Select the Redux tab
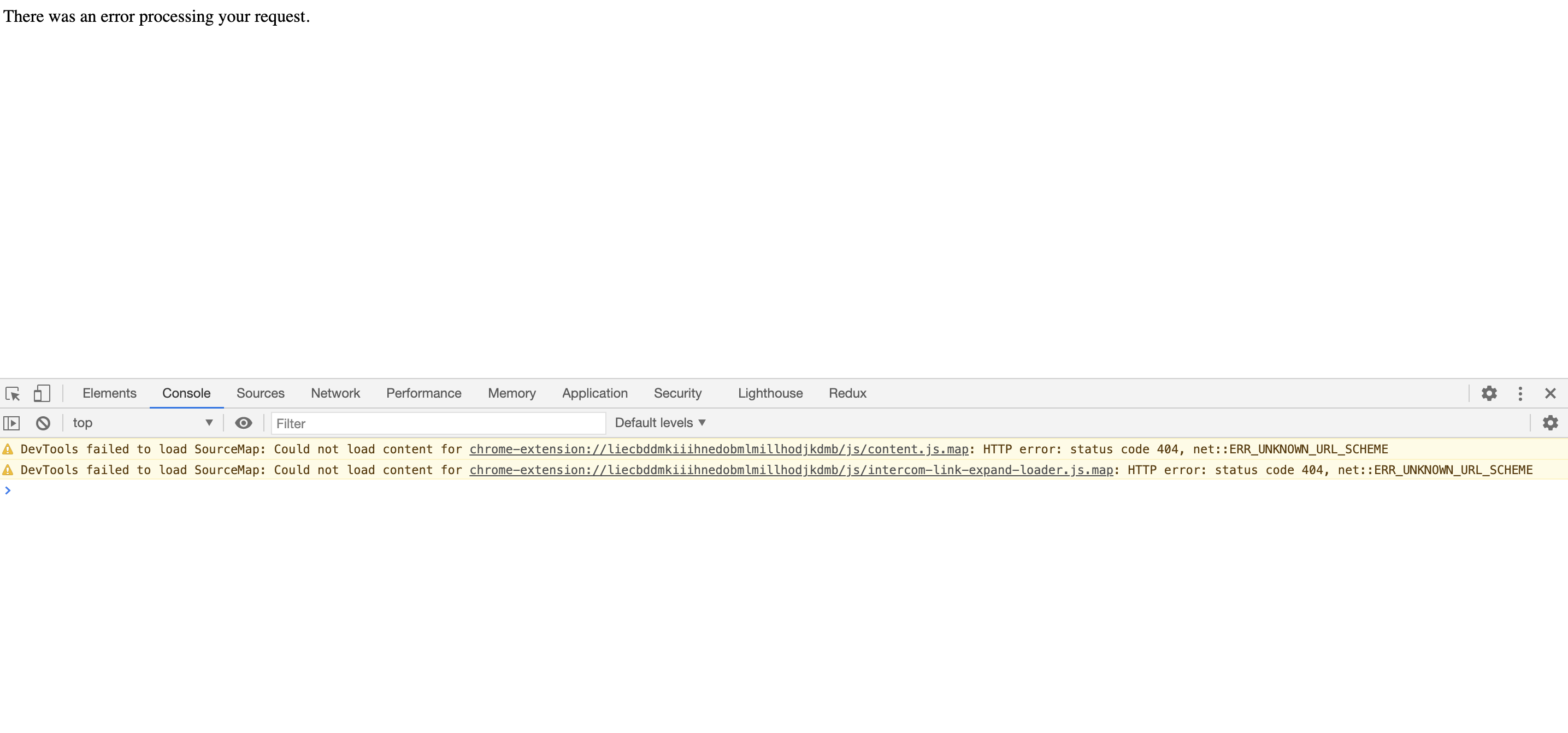Viewport: 1568px width, 733px height. (847, 394)
